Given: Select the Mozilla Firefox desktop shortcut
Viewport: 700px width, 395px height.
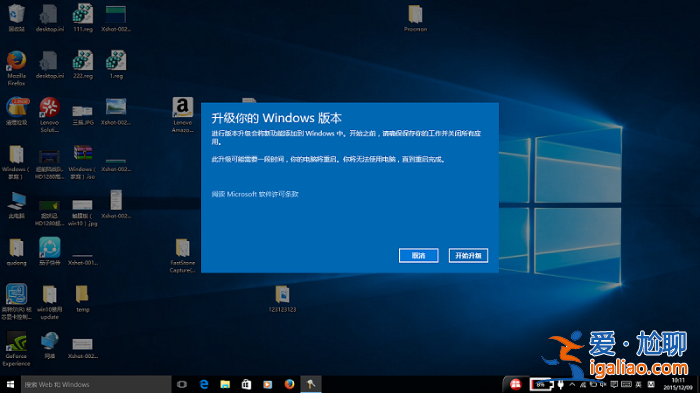Looking at the screenshot, I should tap(16, 68).
